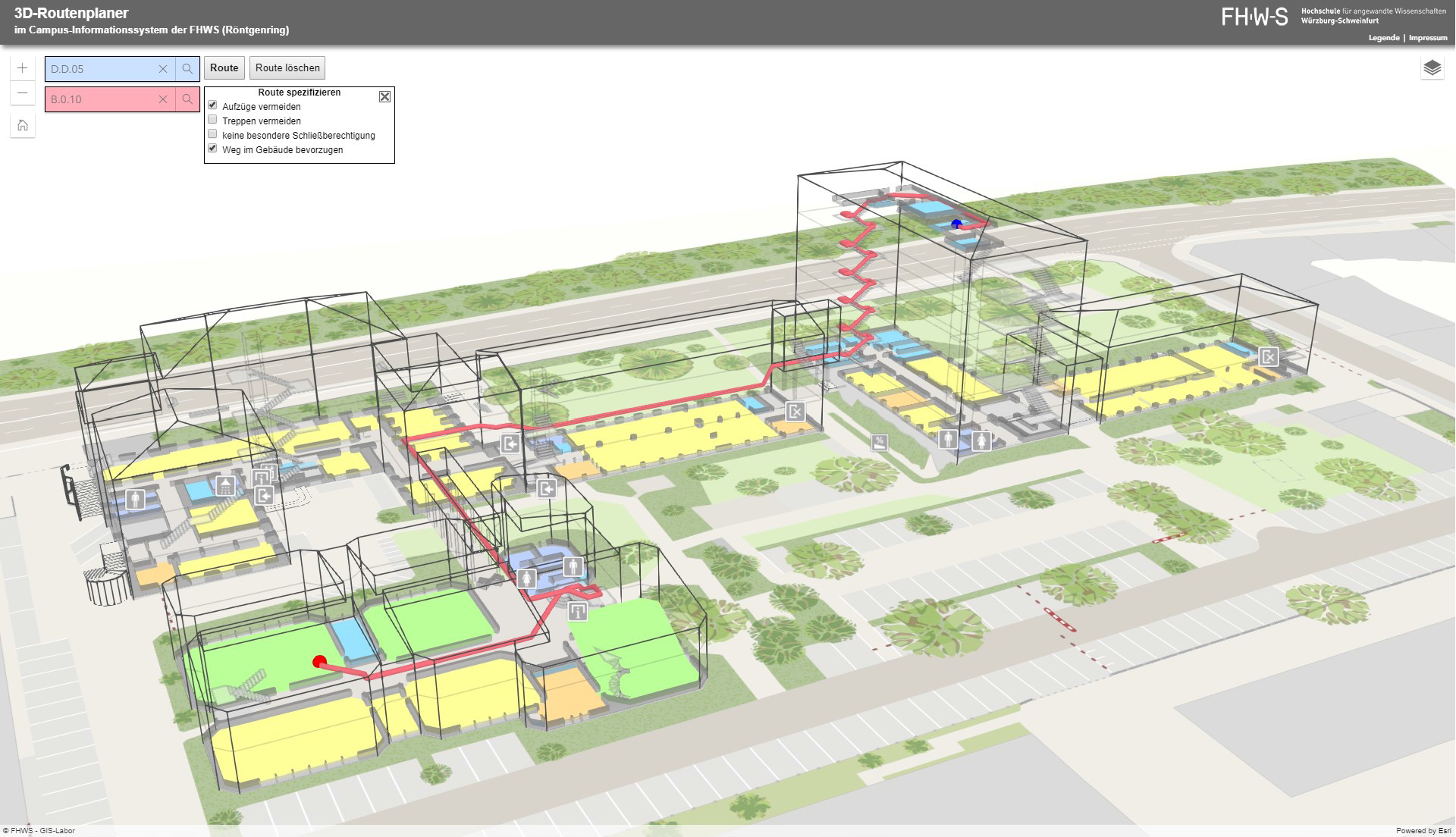Viewport: 1456px width, 837px height.
Task: Zoom out with the minus button
Action: (23, 94)
